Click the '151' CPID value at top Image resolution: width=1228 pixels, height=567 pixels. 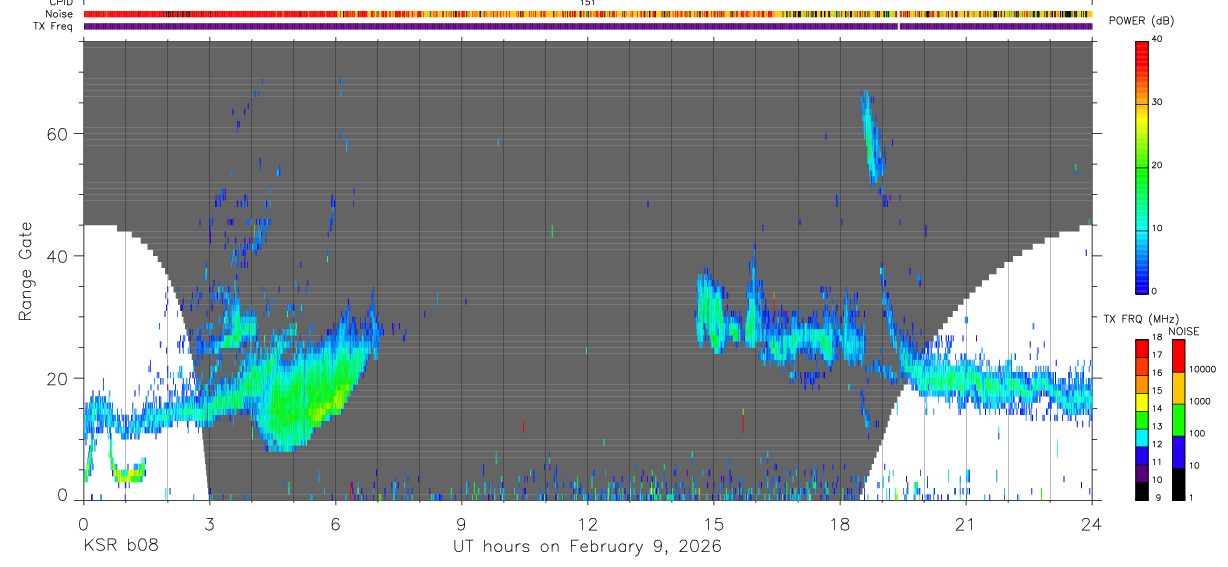[x=587, y=4]
